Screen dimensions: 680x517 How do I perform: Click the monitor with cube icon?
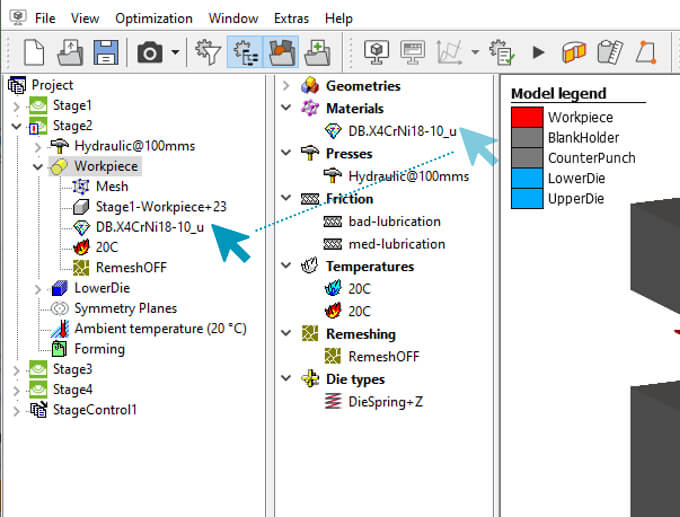[x=375, y=51]
